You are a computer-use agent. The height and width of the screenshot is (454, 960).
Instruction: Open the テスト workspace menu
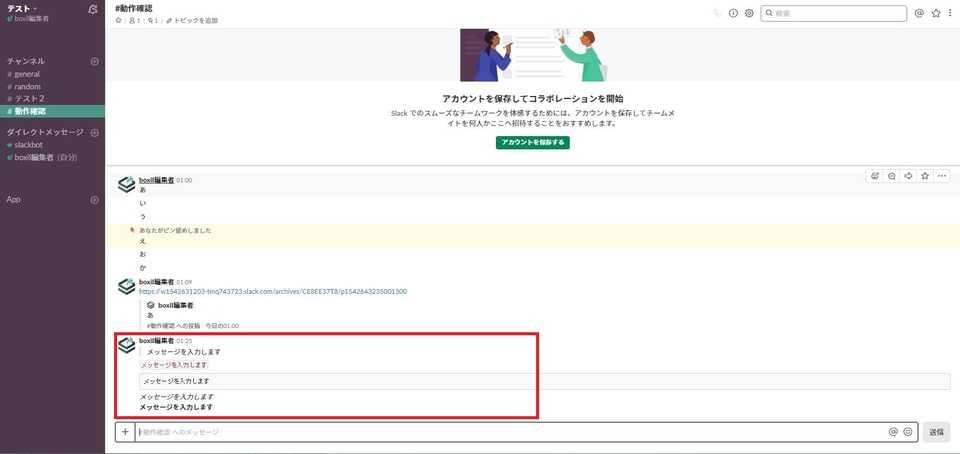(x=22, y=9)
